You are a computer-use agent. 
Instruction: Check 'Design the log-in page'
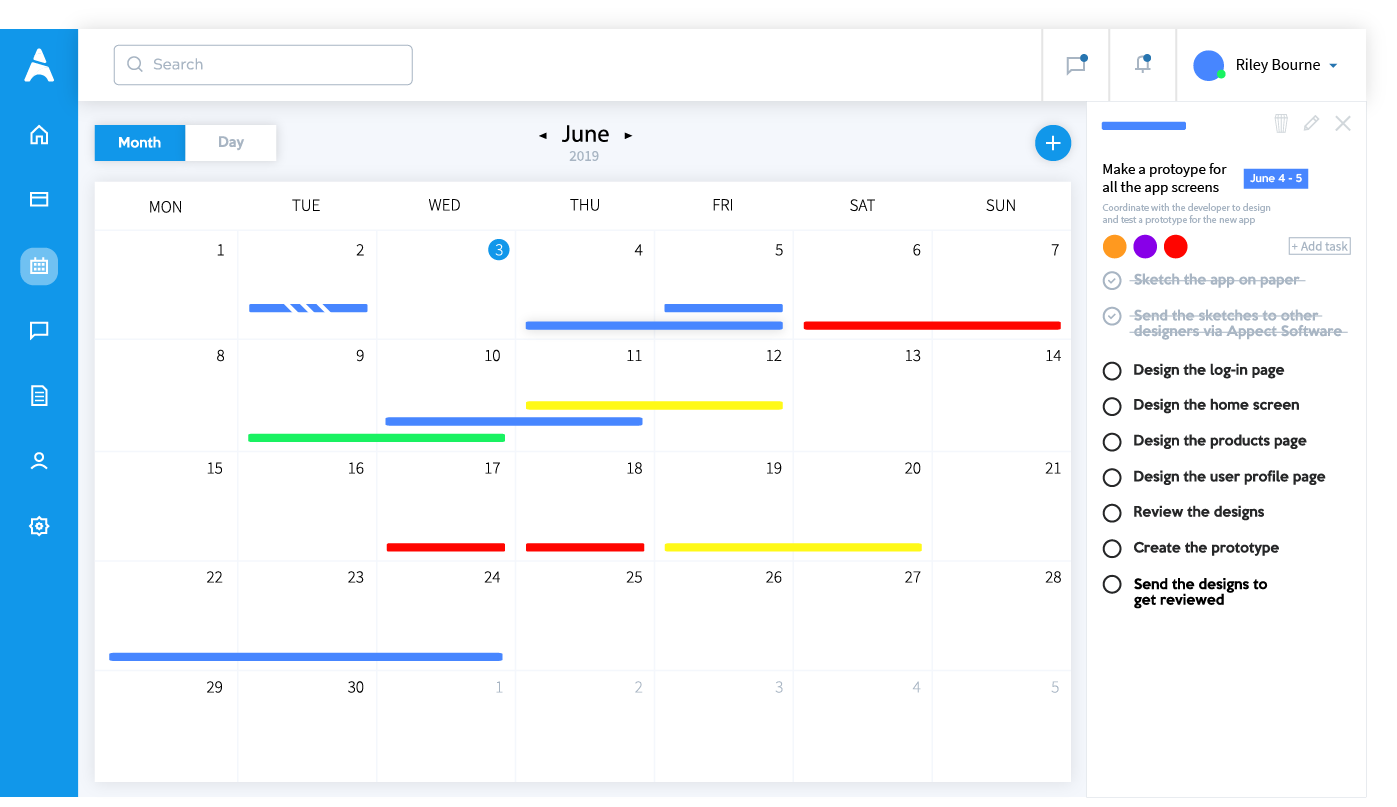click(1112, 371)
